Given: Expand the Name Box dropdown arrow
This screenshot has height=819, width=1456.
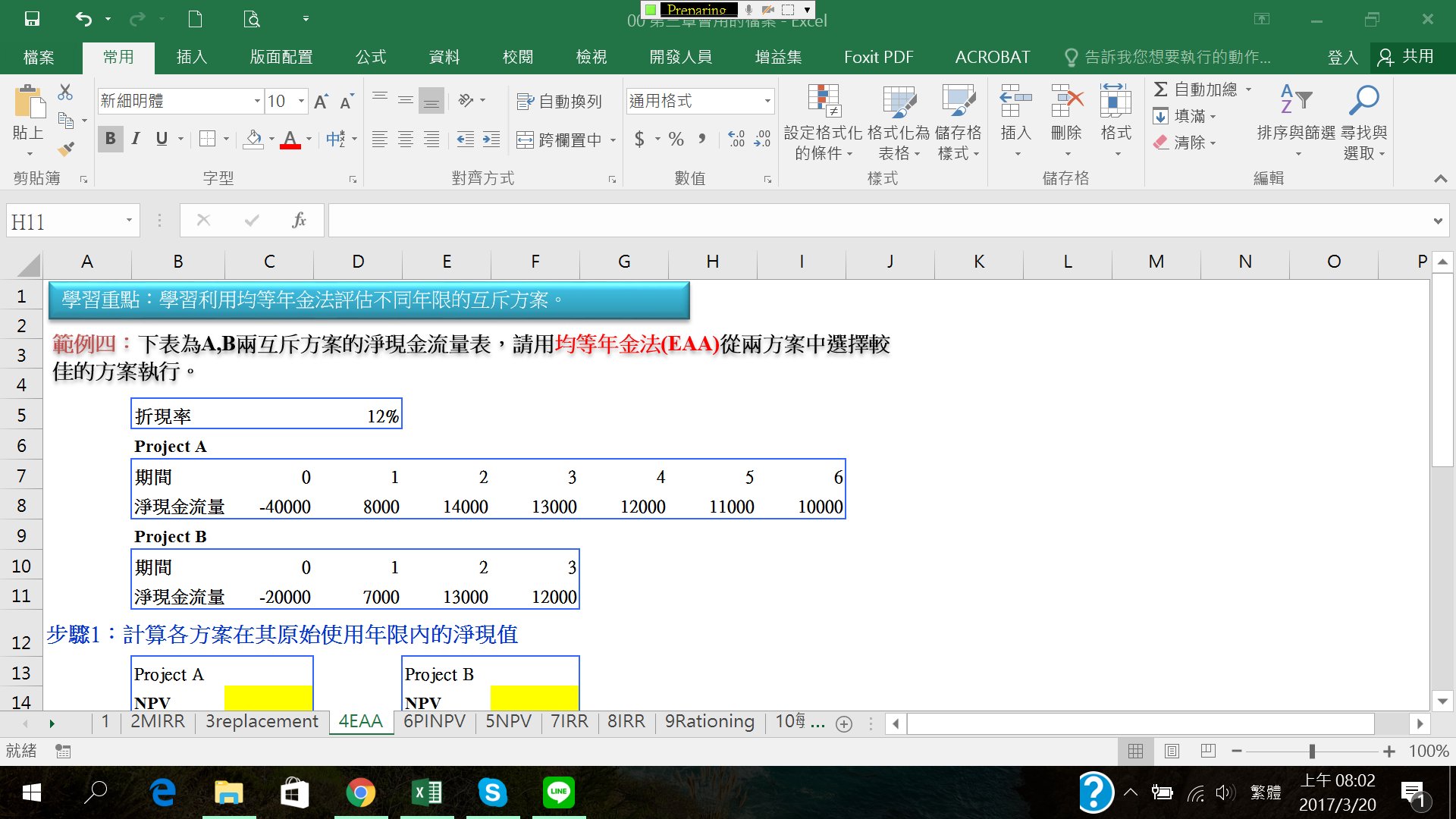Looking at the screenshot, I should pos(129,221).
